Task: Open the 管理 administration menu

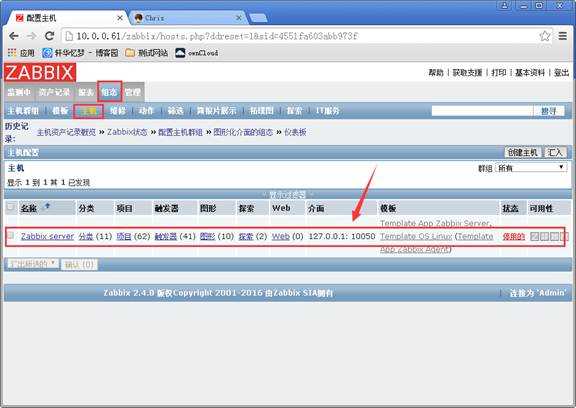Action: click(x=133, y=92)
